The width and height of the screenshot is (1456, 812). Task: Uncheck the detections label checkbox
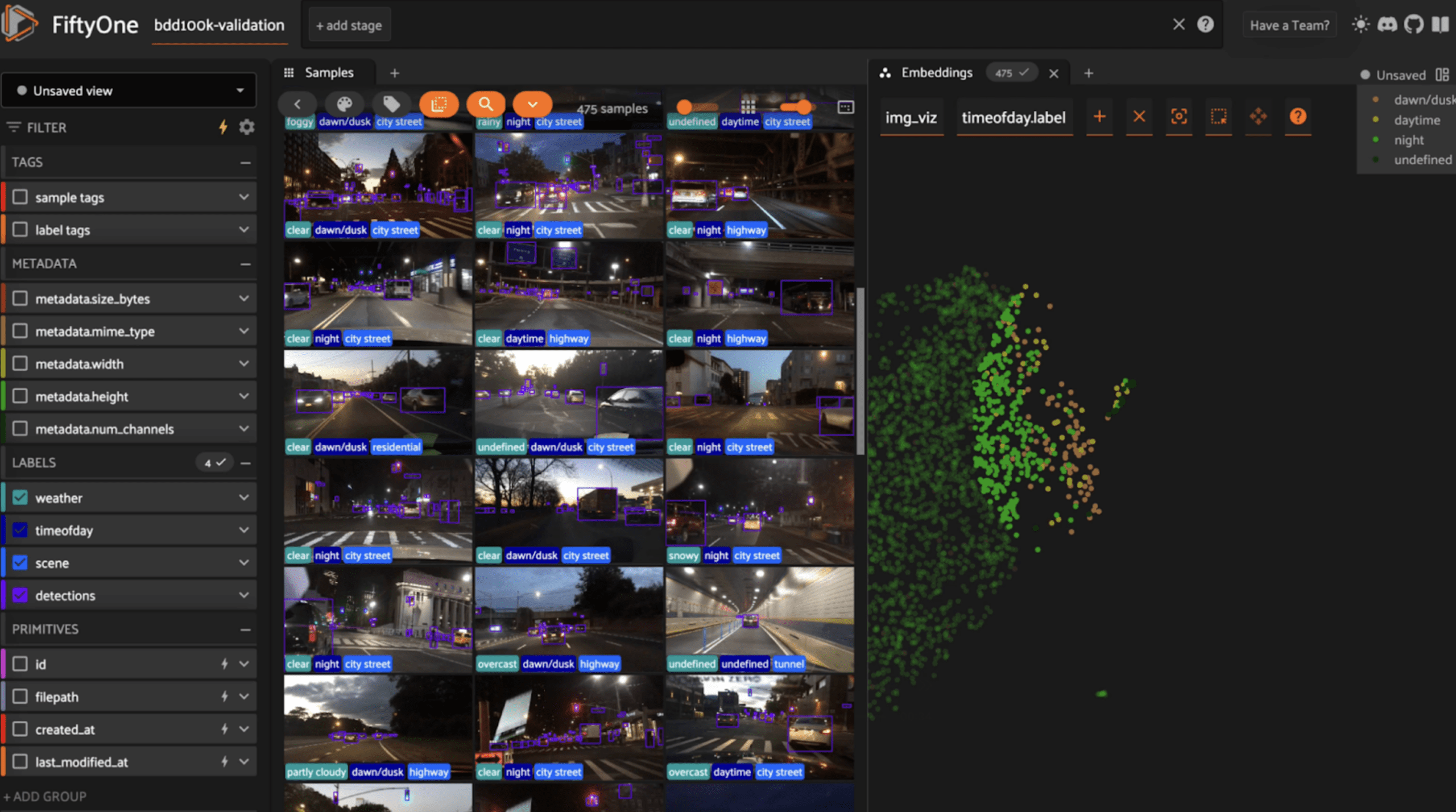(x=20, y=595)
